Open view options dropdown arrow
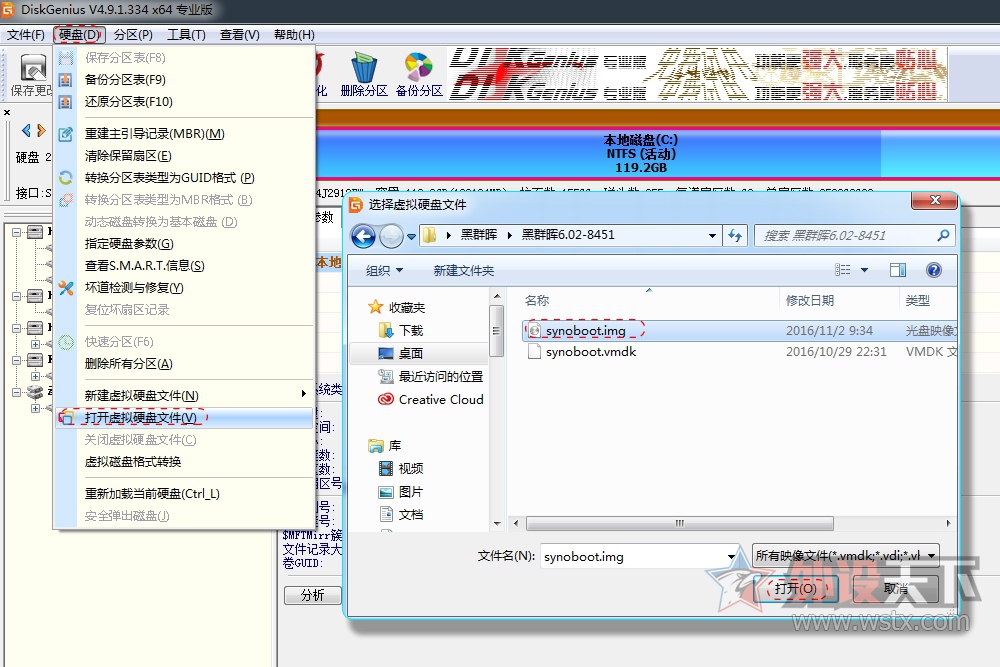This screenshot has height=667, width=1000. point(864,270)
